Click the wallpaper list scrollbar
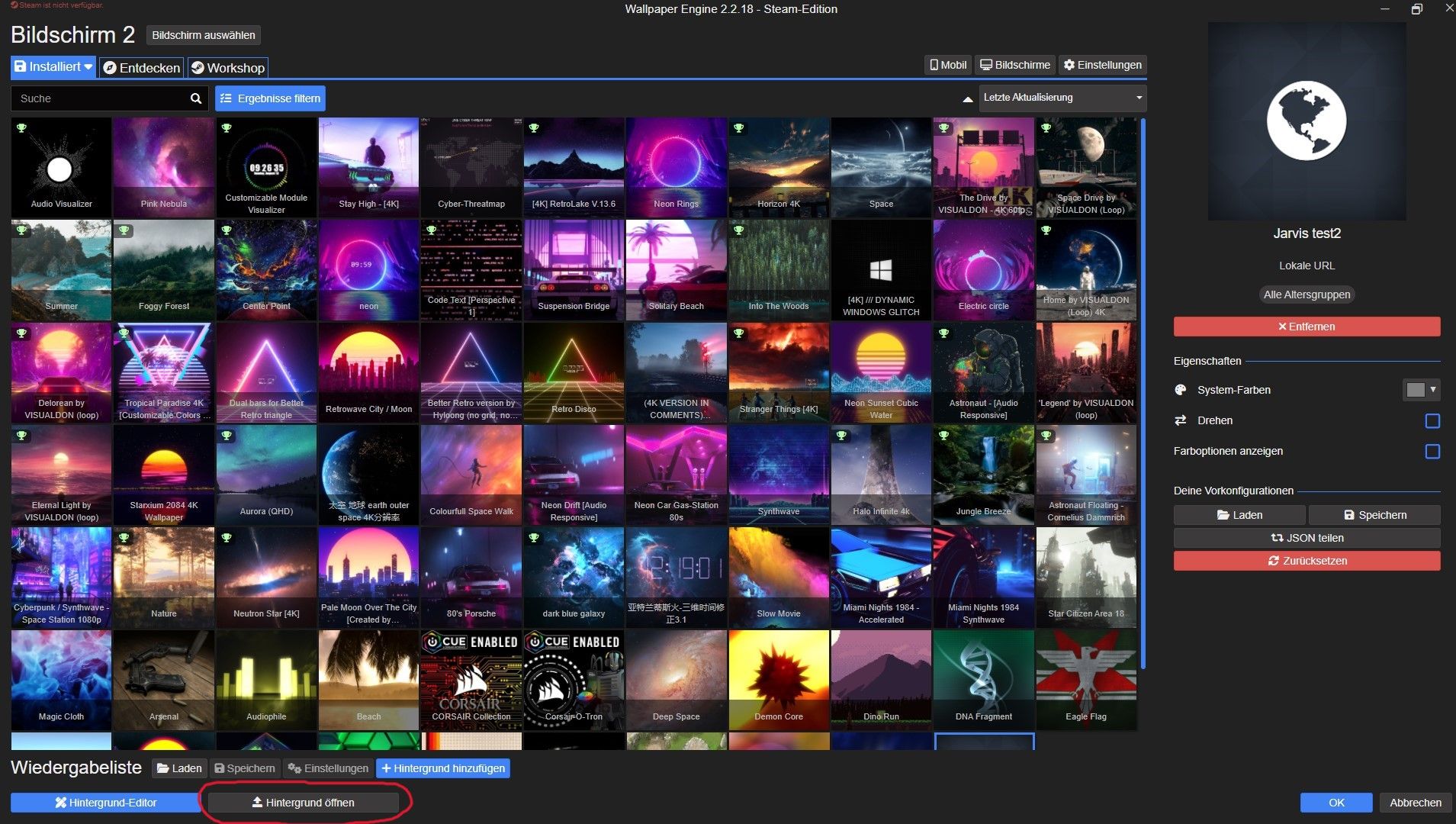The width and height of the screenshot is (1456, 824). tap(1143, 393)
